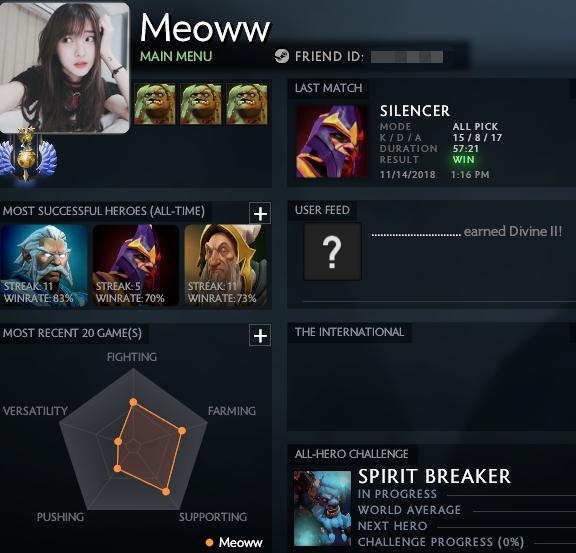Select the middle Pudge hero icon
576x553 pixels.
tap(201, 104)
